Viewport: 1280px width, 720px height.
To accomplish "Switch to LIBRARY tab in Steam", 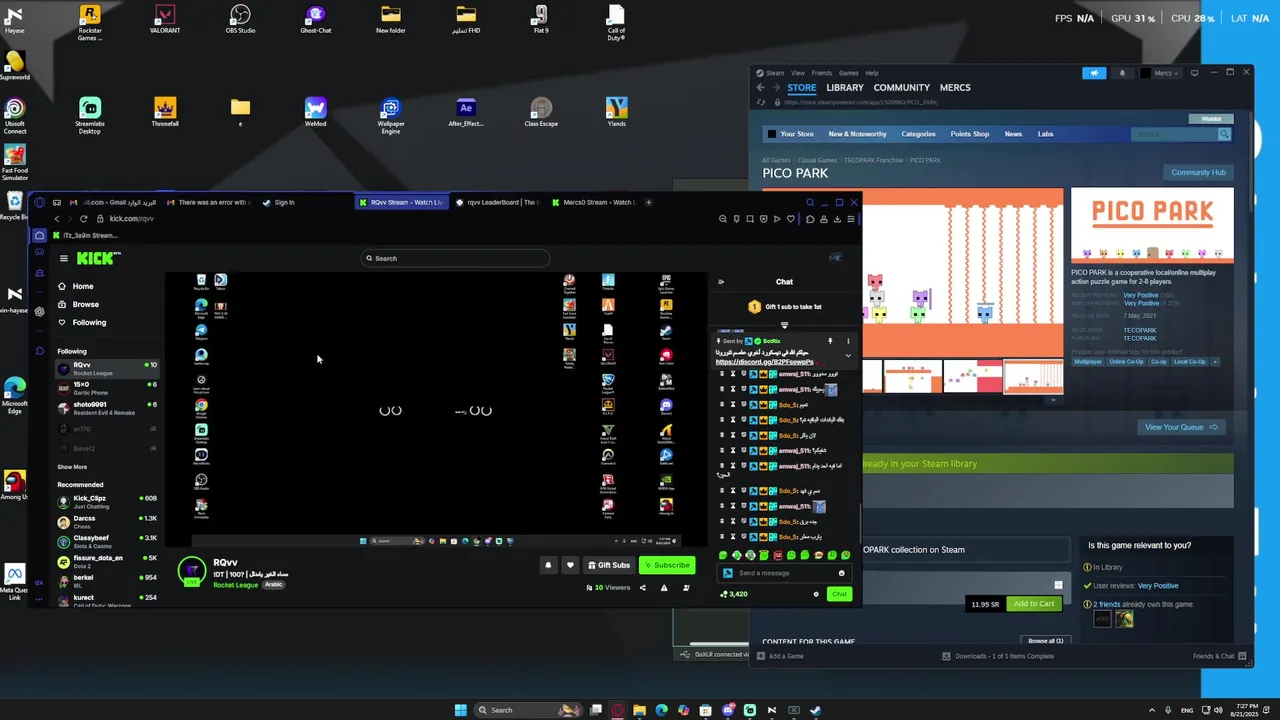I will coord(845,88).
